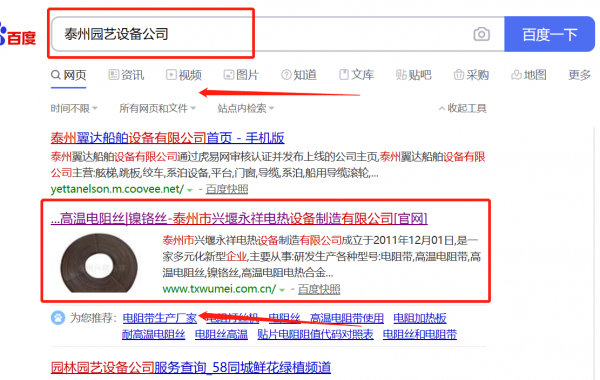Click the www.txwumei.com.cn URL

point(219,289)
